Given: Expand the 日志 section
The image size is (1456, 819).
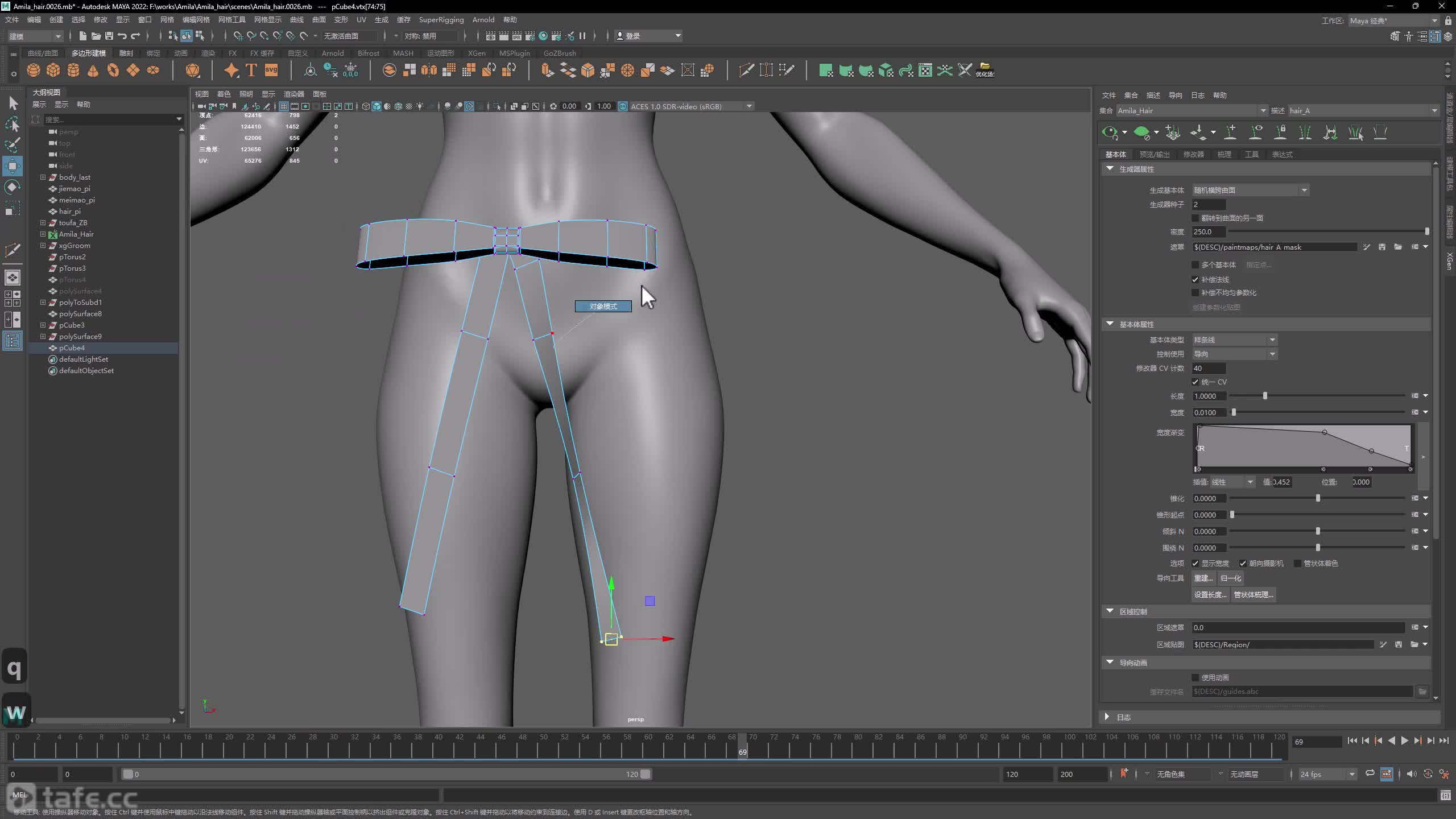Looking at the screenshot, I should click(x=1107, y=717).
